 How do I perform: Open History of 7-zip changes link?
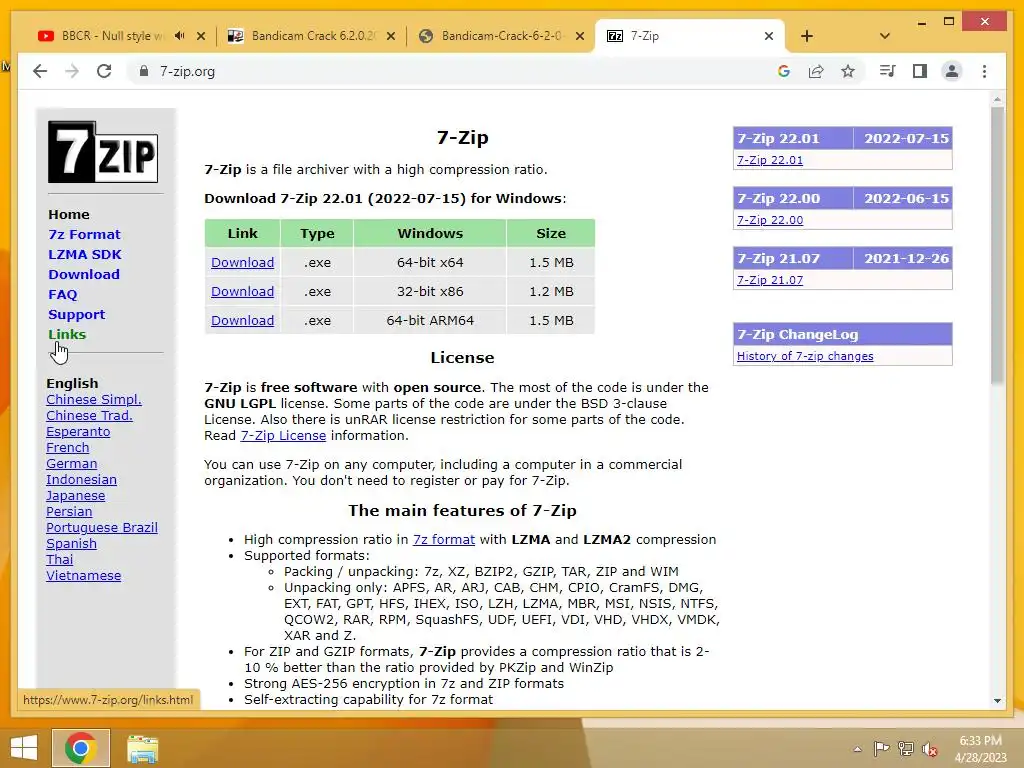(x=805, y=356)
